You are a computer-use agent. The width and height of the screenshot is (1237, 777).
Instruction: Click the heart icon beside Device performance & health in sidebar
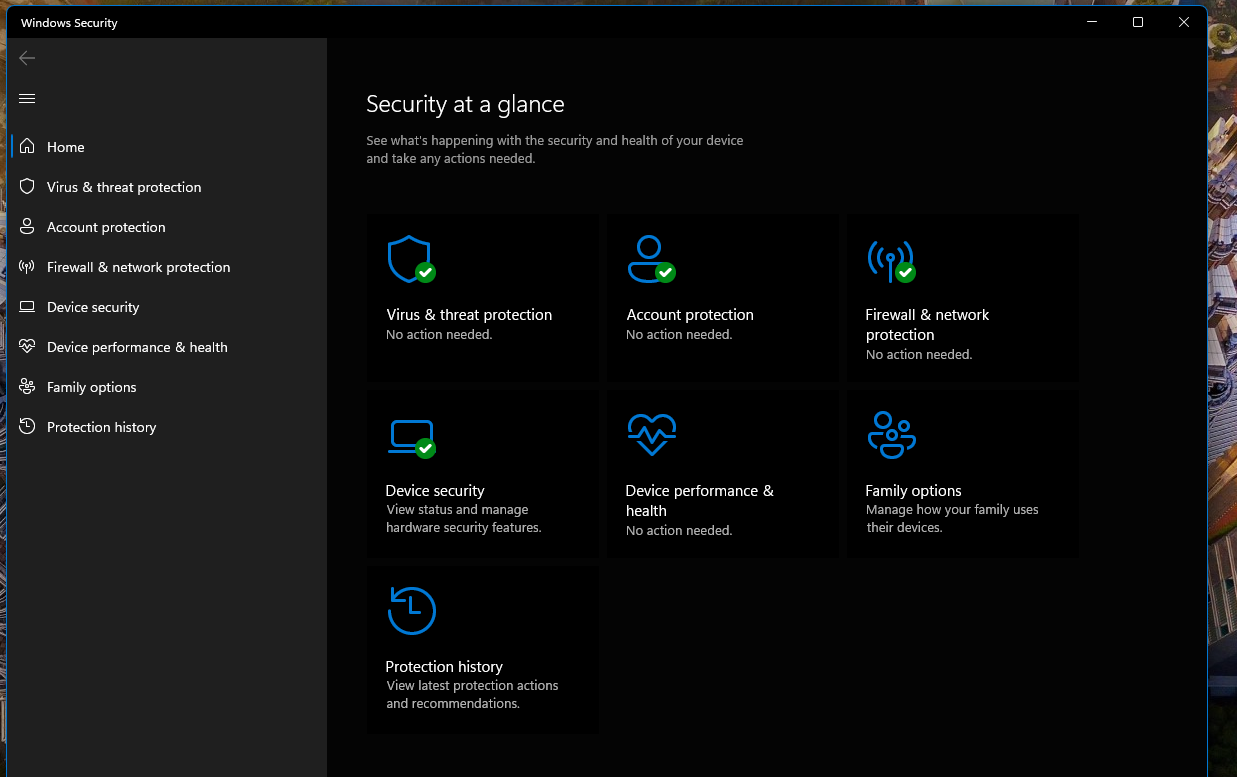tap(27, 347)
